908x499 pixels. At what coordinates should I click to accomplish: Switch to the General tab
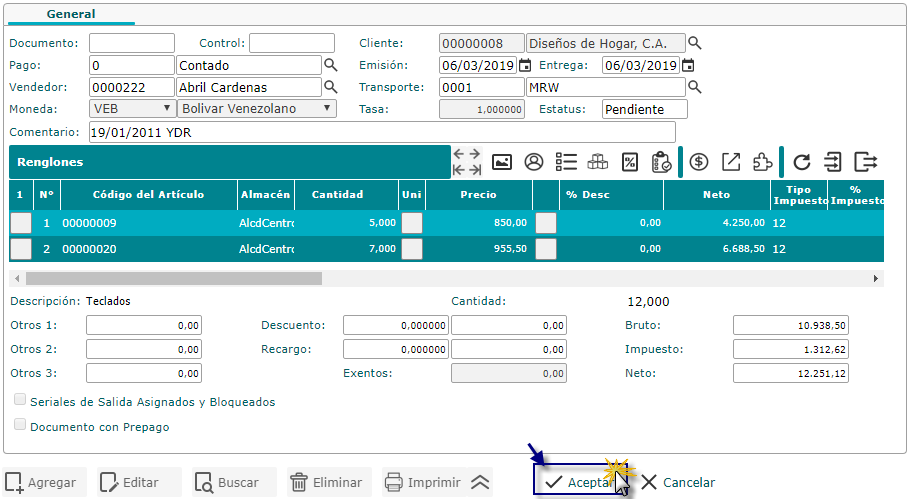tap(71, 15)
